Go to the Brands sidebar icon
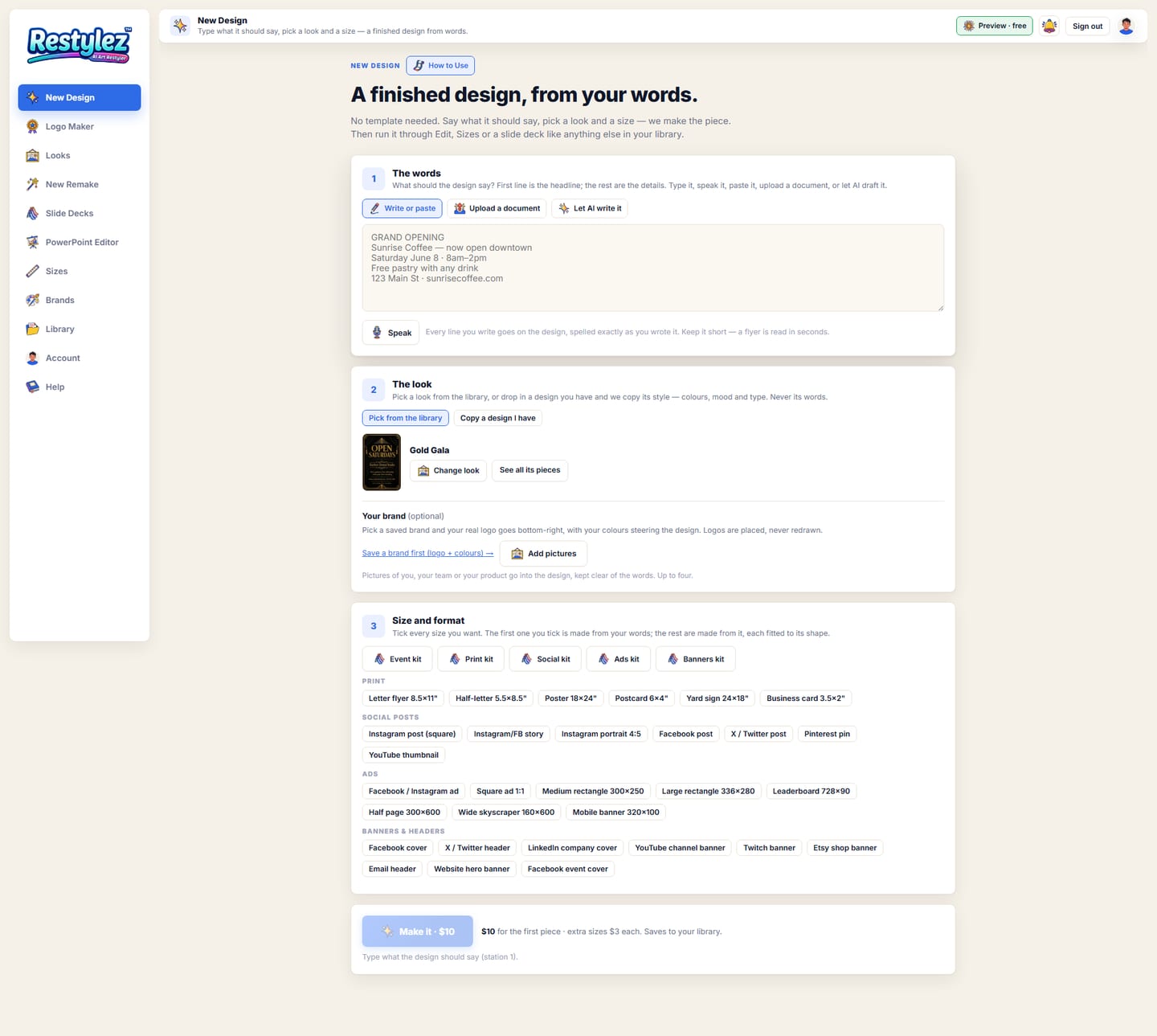Image resolution: width=1157 pixels, height=1036 pixels. [32, 300]
